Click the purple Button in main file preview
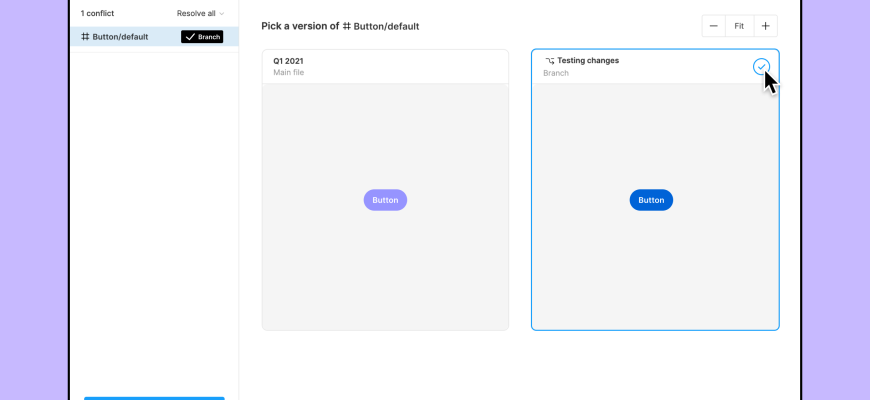Viewport: 870px width, 400px height. pos(385,200)
